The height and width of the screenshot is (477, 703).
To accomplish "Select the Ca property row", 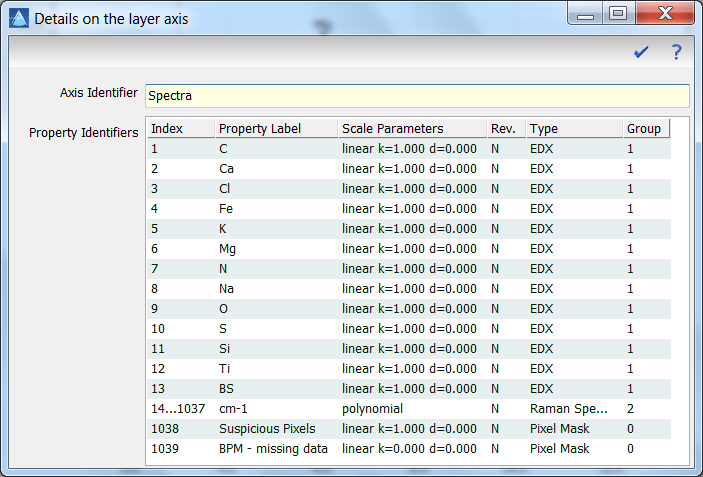I will (226, 169).
